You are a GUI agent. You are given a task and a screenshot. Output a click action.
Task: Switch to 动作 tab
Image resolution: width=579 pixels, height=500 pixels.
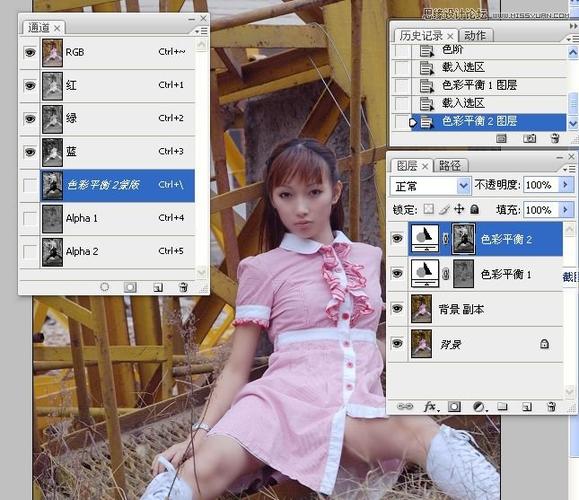click(475, 35)
